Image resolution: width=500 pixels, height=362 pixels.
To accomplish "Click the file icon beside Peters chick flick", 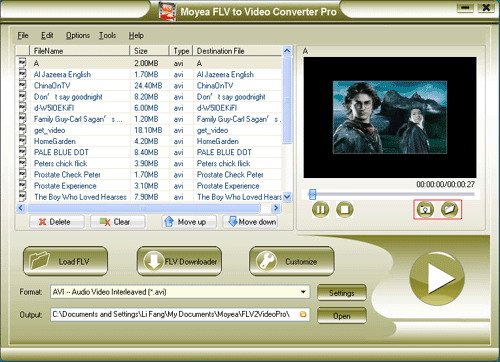I will 22,163.
